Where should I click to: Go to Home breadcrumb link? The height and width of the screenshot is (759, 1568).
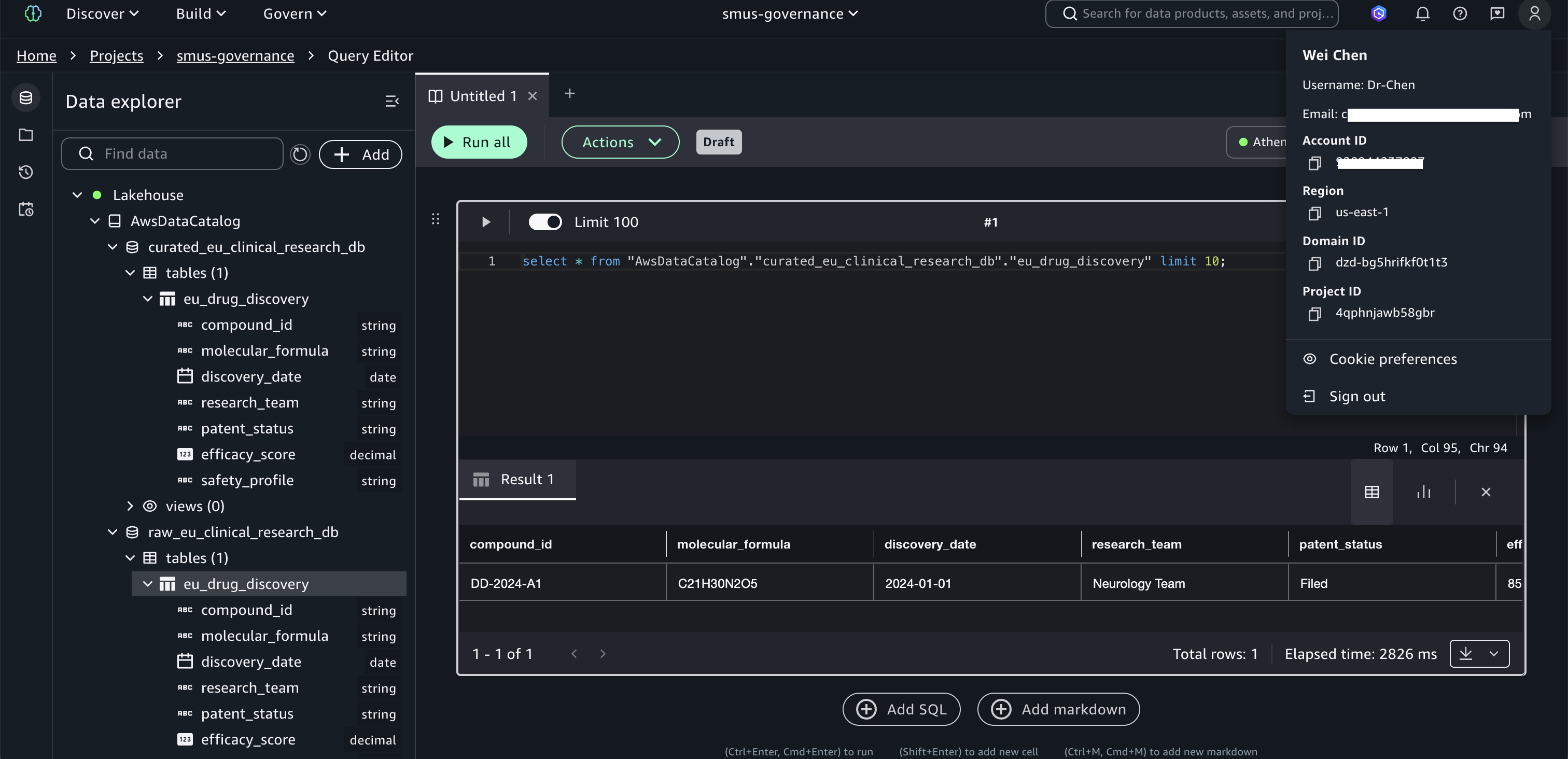tap(36, 56)
